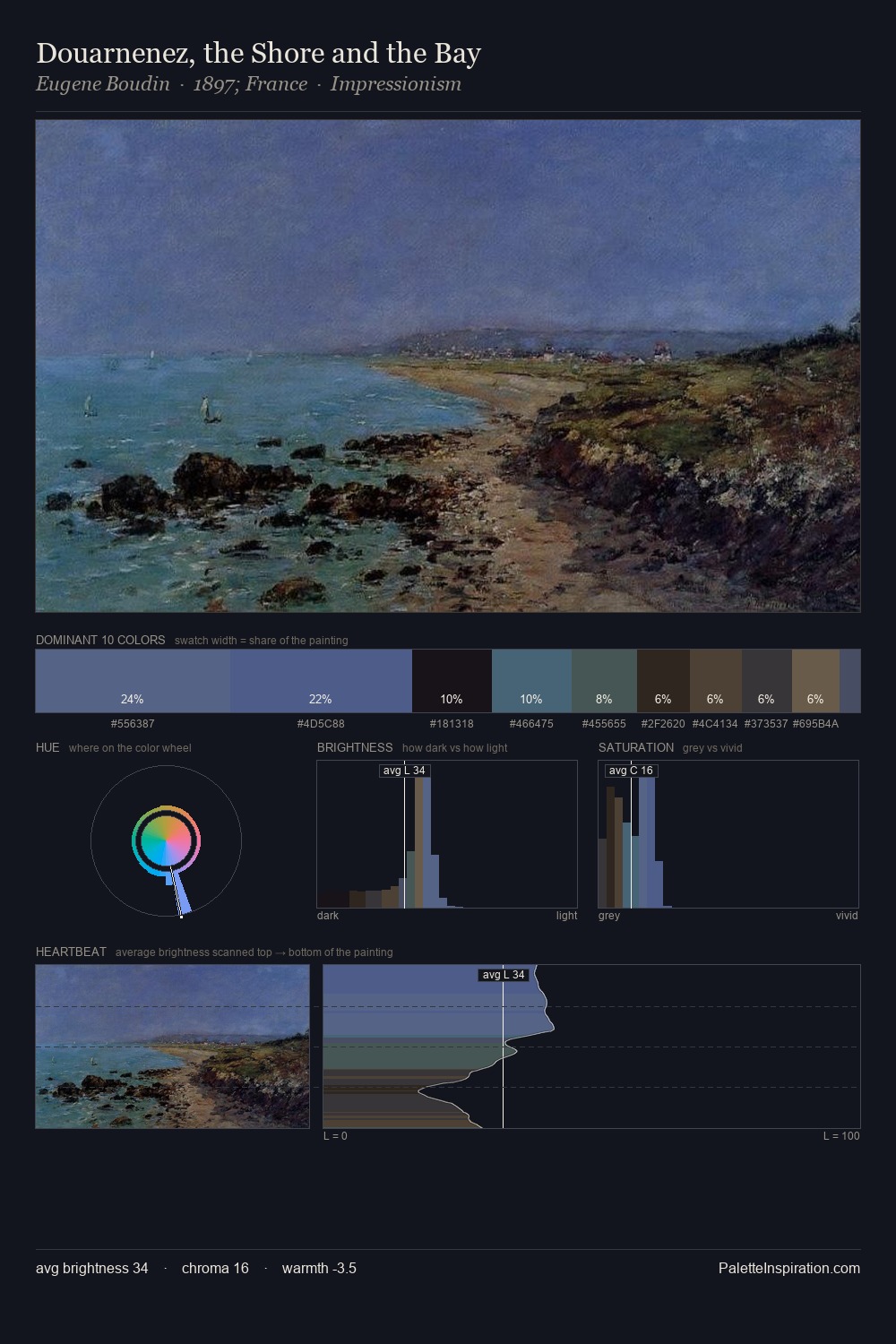This screenshot has width=896, height=1344.
Task: Click the '1897; France' text
Action: click(x=250, y=84)
